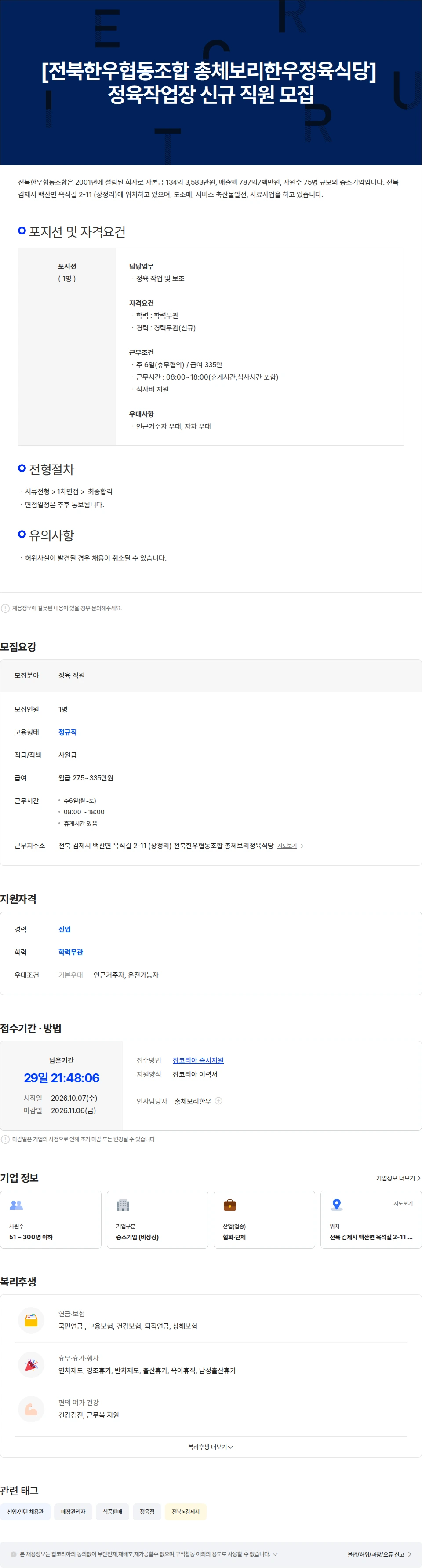
Task: Click the gray dot icon beside 본 채용정보는
Action: click(13, 1554)
